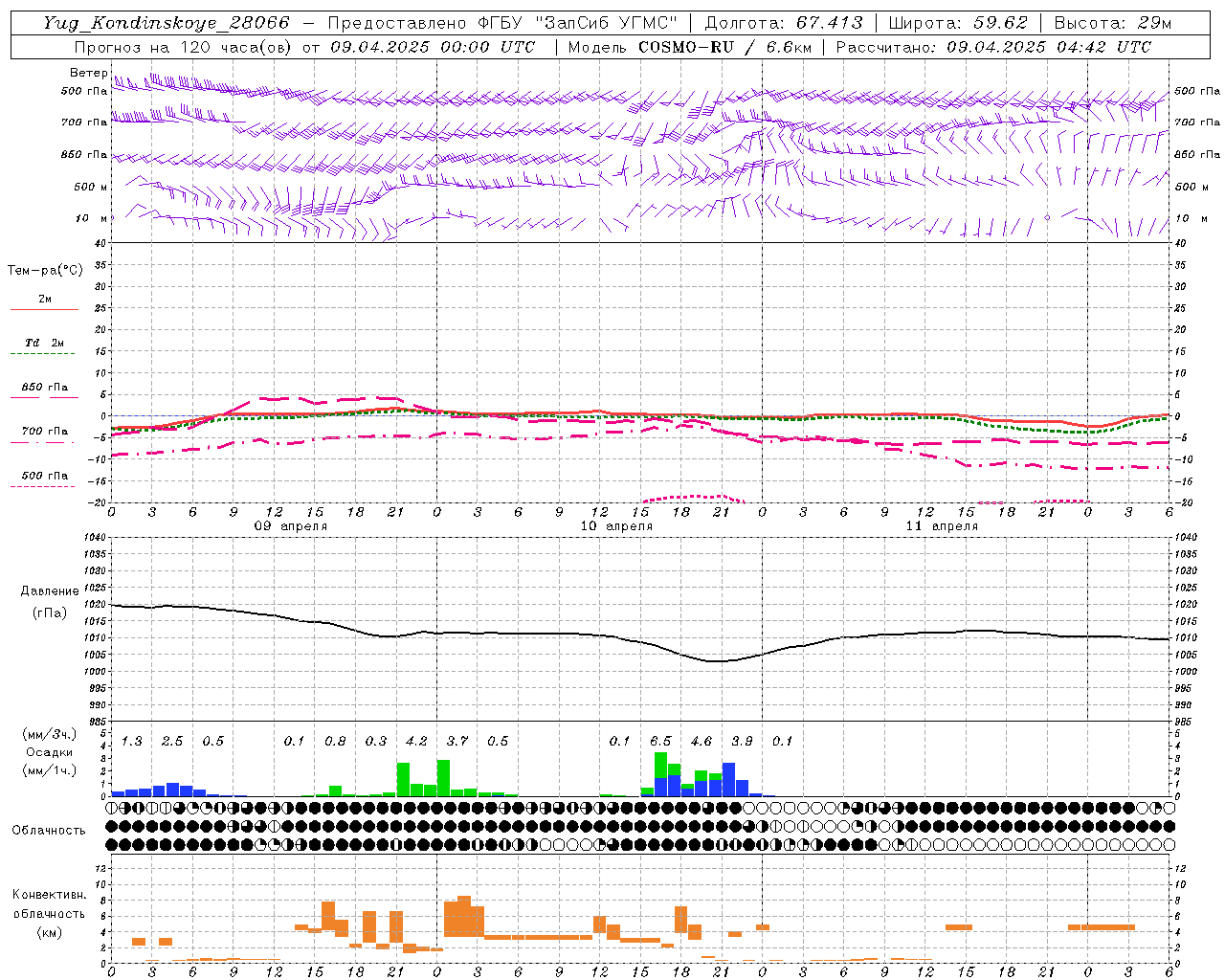Click the red 2м legend line sample
1225x980 pixels.
[44, 310]
